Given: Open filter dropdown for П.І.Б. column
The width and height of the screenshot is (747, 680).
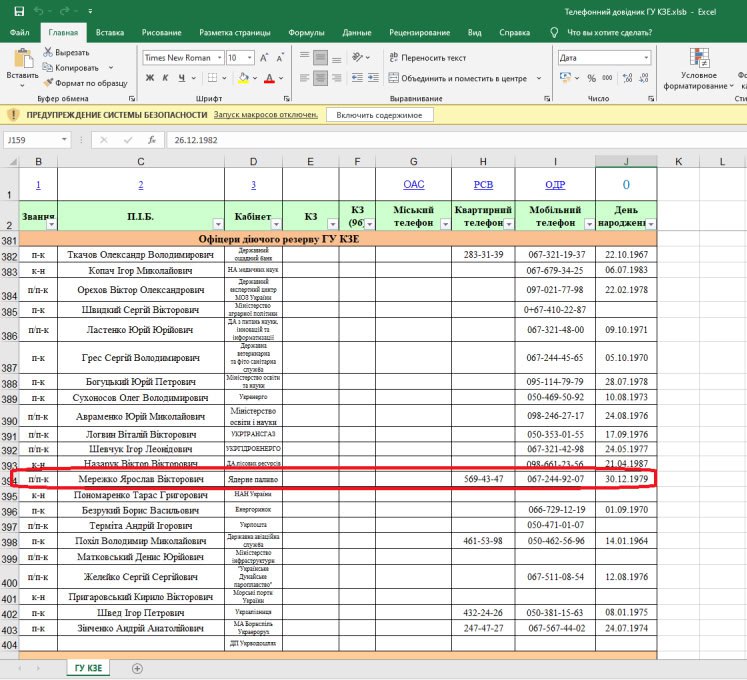Looking at the screenshot, I should click(218, 224).
